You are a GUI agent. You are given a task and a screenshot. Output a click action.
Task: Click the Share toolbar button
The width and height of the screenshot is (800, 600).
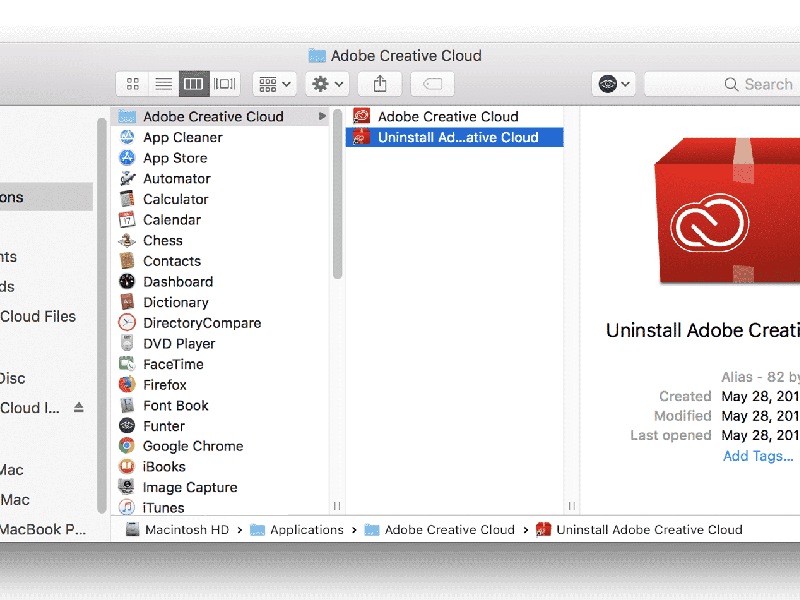pyautogui.click(x=380, y=84)
